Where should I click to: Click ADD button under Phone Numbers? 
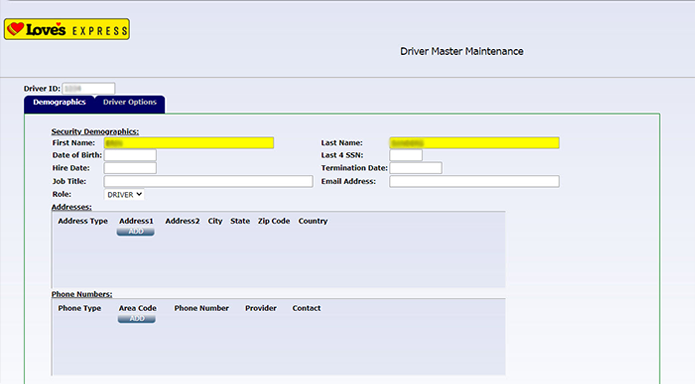point(136,319)
